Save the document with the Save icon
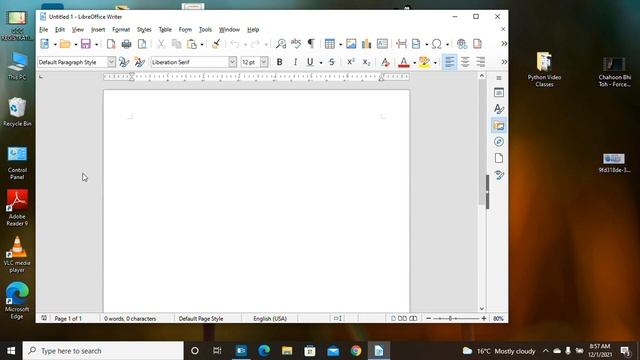This screenshot has height=360, width=640. pyautogui.click(x=86, y=44)
